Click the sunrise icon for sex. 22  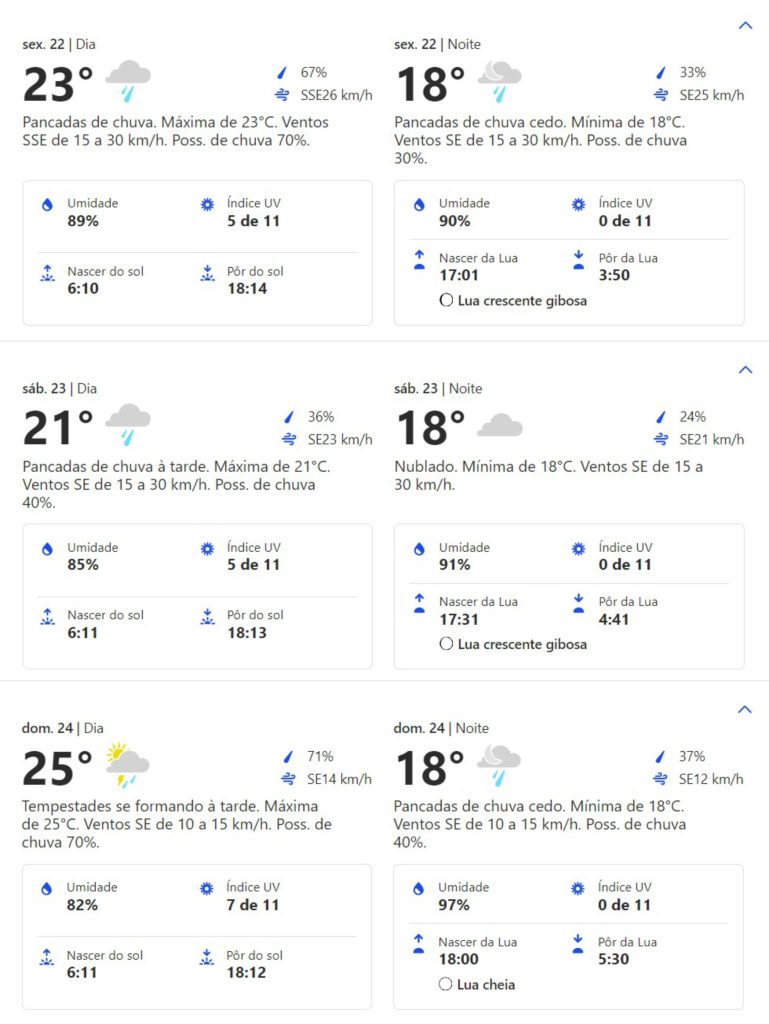coord(47,273)
